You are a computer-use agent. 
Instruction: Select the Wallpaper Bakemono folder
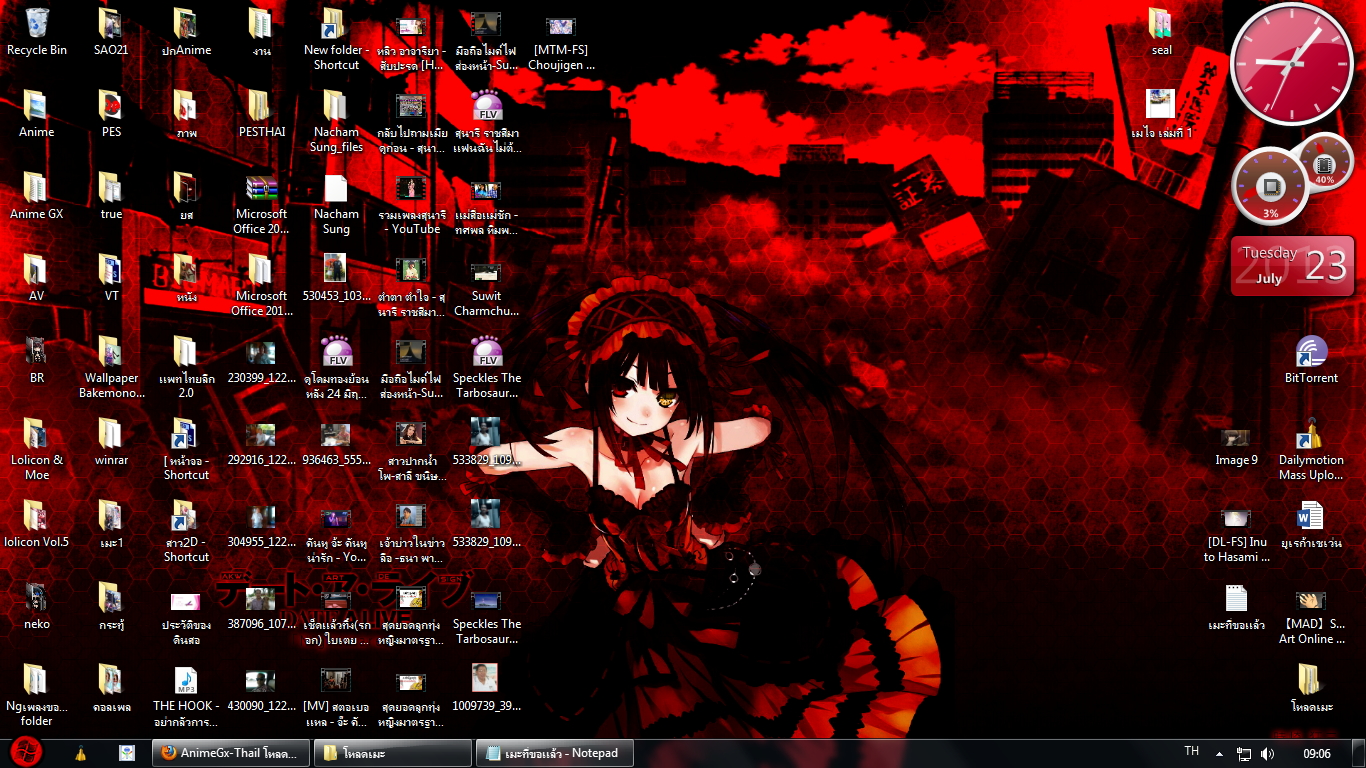pos(111,368)
